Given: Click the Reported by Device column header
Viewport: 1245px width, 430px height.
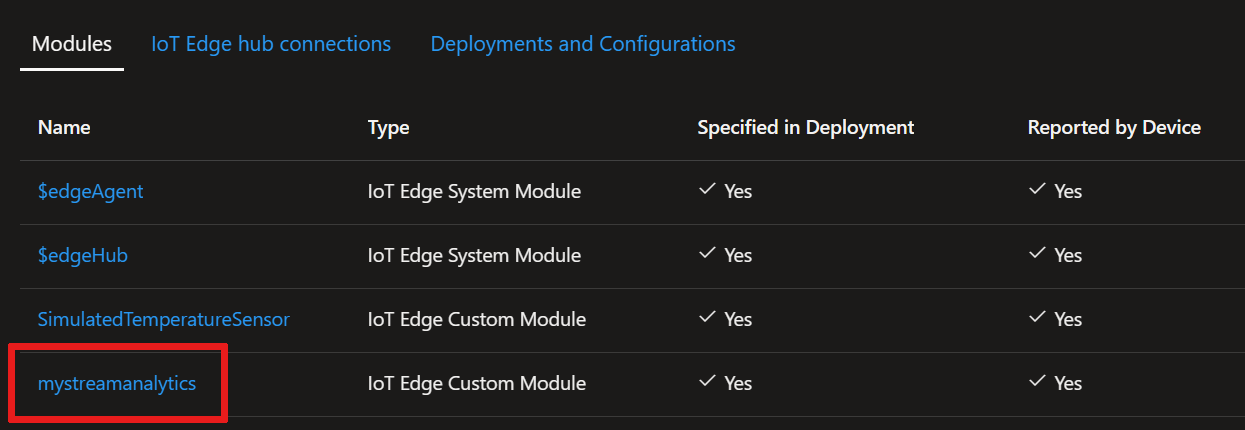Looking at the screenshot, I should click(1114, 127).
